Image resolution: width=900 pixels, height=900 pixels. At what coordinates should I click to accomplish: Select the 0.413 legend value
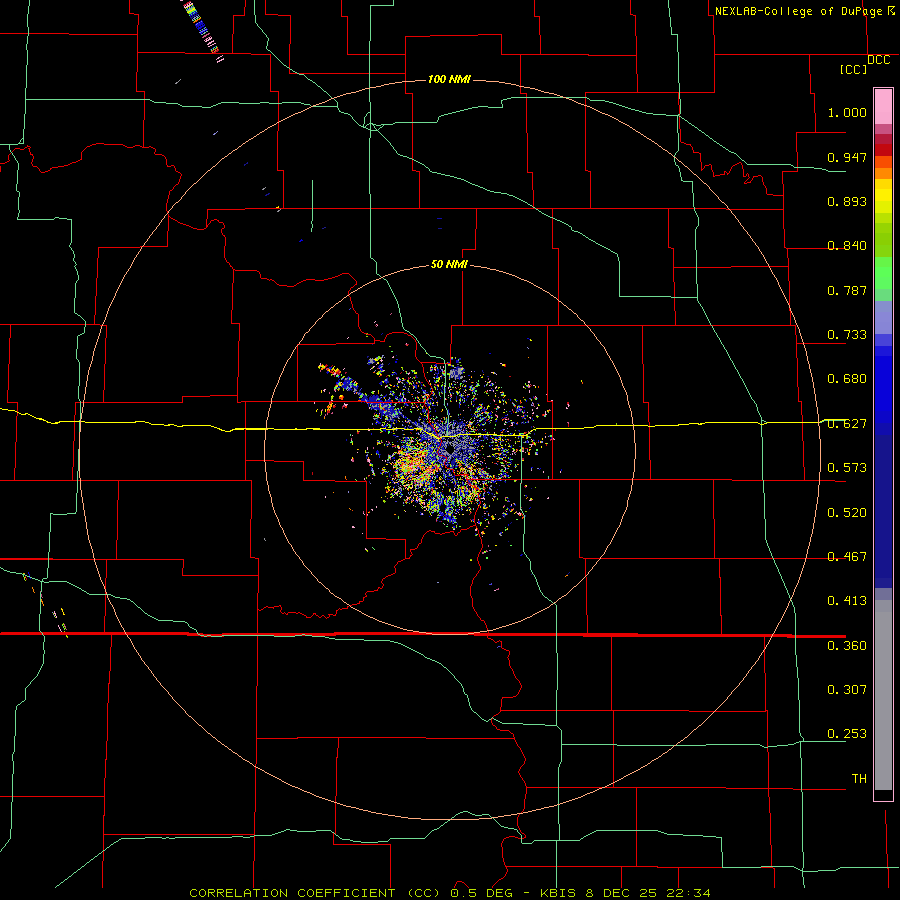[847, 601]
